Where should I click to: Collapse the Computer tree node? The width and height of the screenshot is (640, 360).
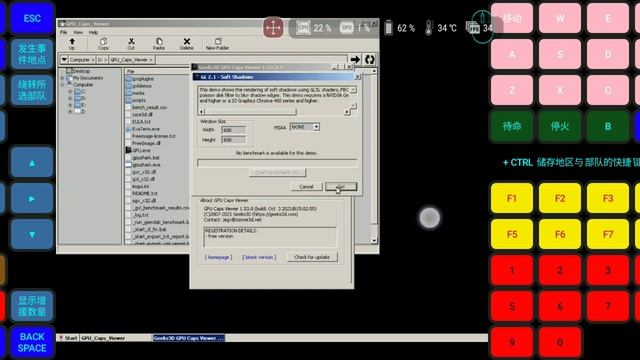(62, 85)
